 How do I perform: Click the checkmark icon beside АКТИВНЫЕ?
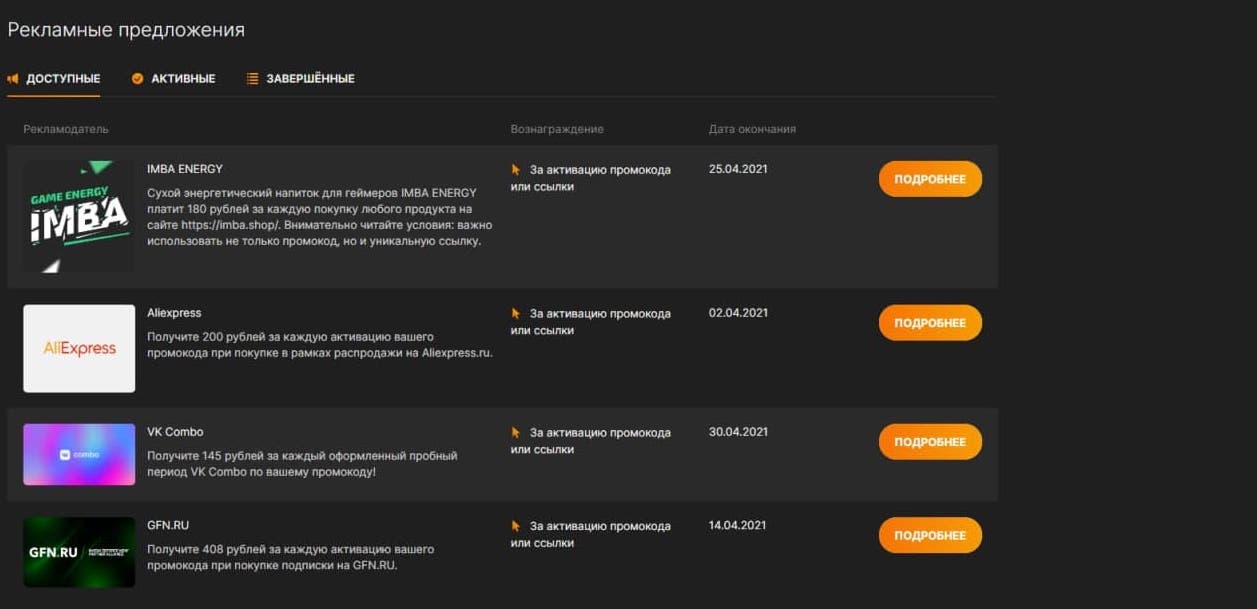point(138,79)
